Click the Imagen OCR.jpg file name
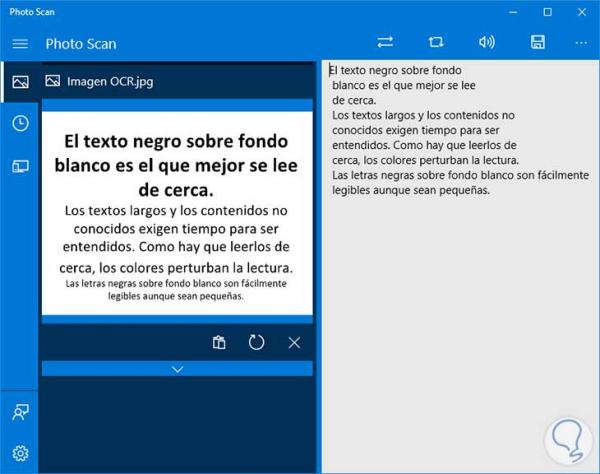Image resolution: width=600 pixels, height=474 pixels. (x=110, y=81)
